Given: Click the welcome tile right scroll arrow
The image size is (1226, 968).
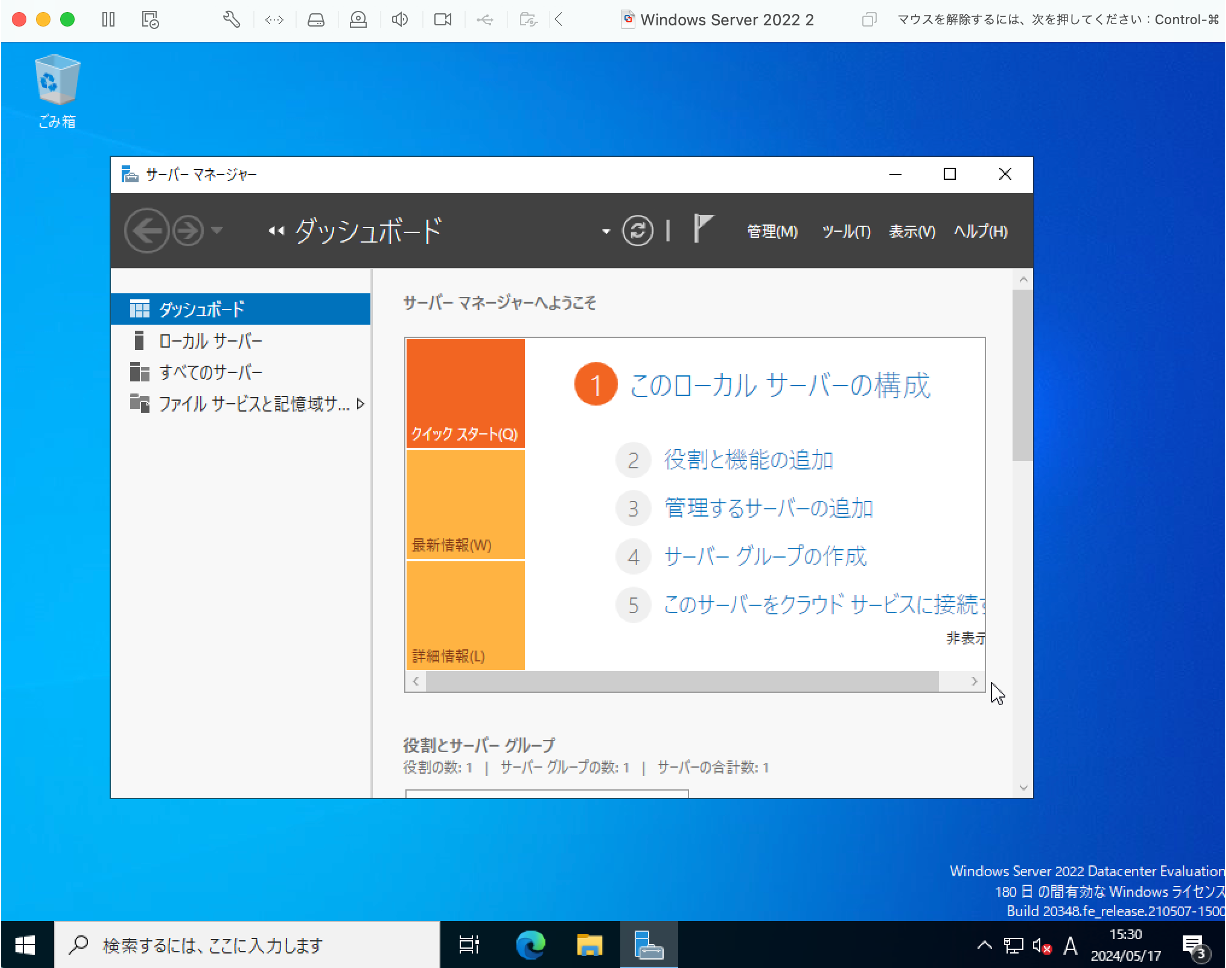Looking at the screenshot, I should (975, 681).
